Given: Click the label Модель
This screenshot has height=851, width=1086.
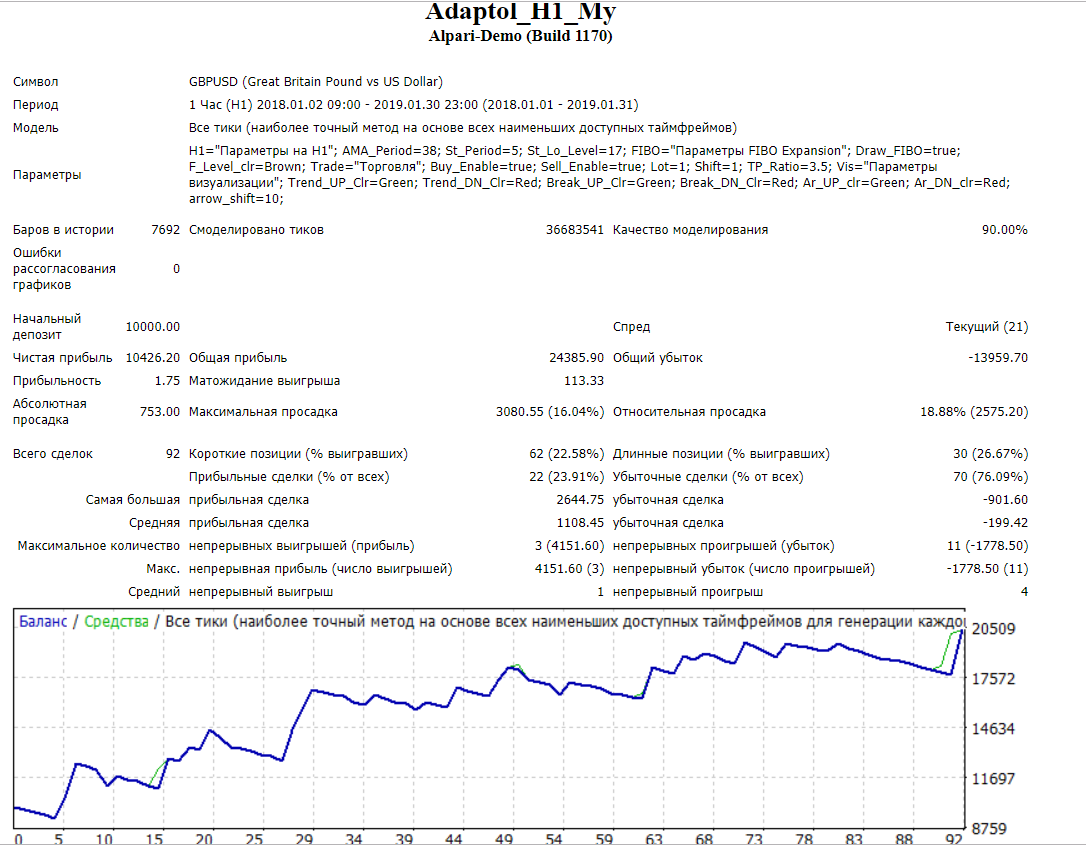Looking at the screenshot, I should pos(35,128).
